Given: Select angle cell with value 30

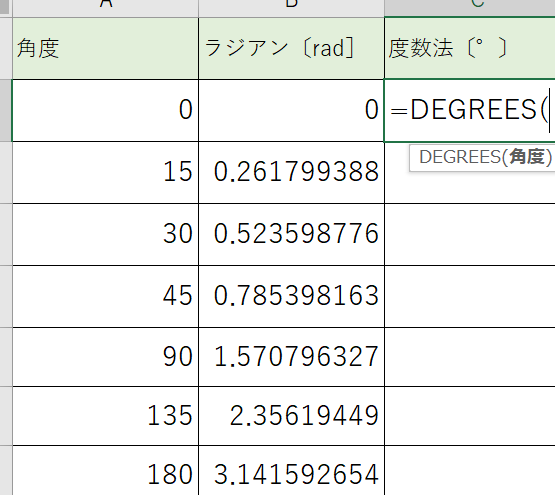Looking at the screenshot, I should pyautogui.click(x=105, y=234).
